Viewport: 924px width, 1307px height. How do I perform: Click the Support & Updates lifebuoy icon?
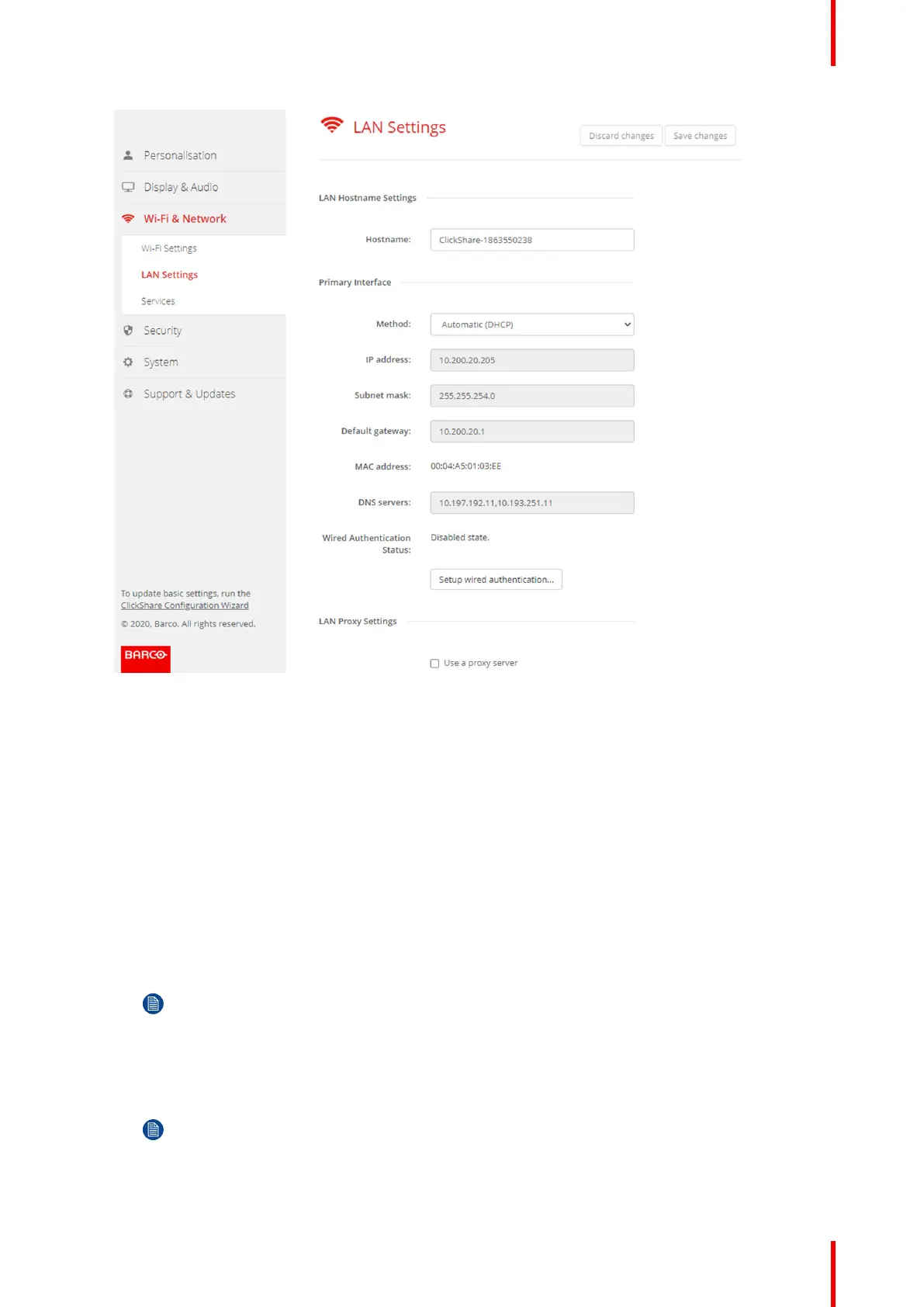point(128,394)
